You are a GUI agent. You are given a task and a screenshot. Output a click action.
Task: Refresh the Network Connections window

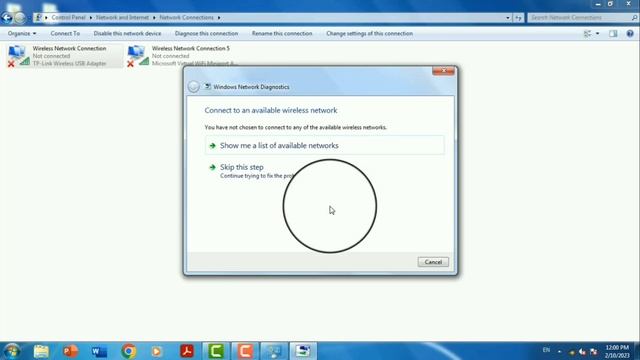pyautogui.click(x=518, y=18)
